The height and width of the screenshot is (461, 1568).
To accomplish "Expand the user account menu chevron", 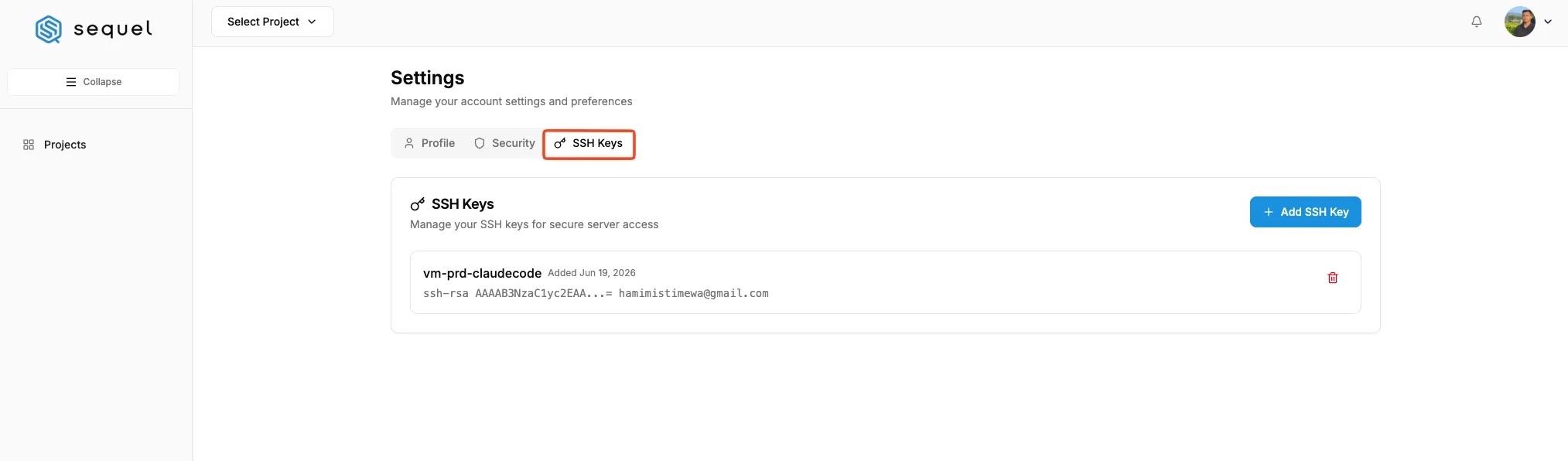I will [1548, 22].
